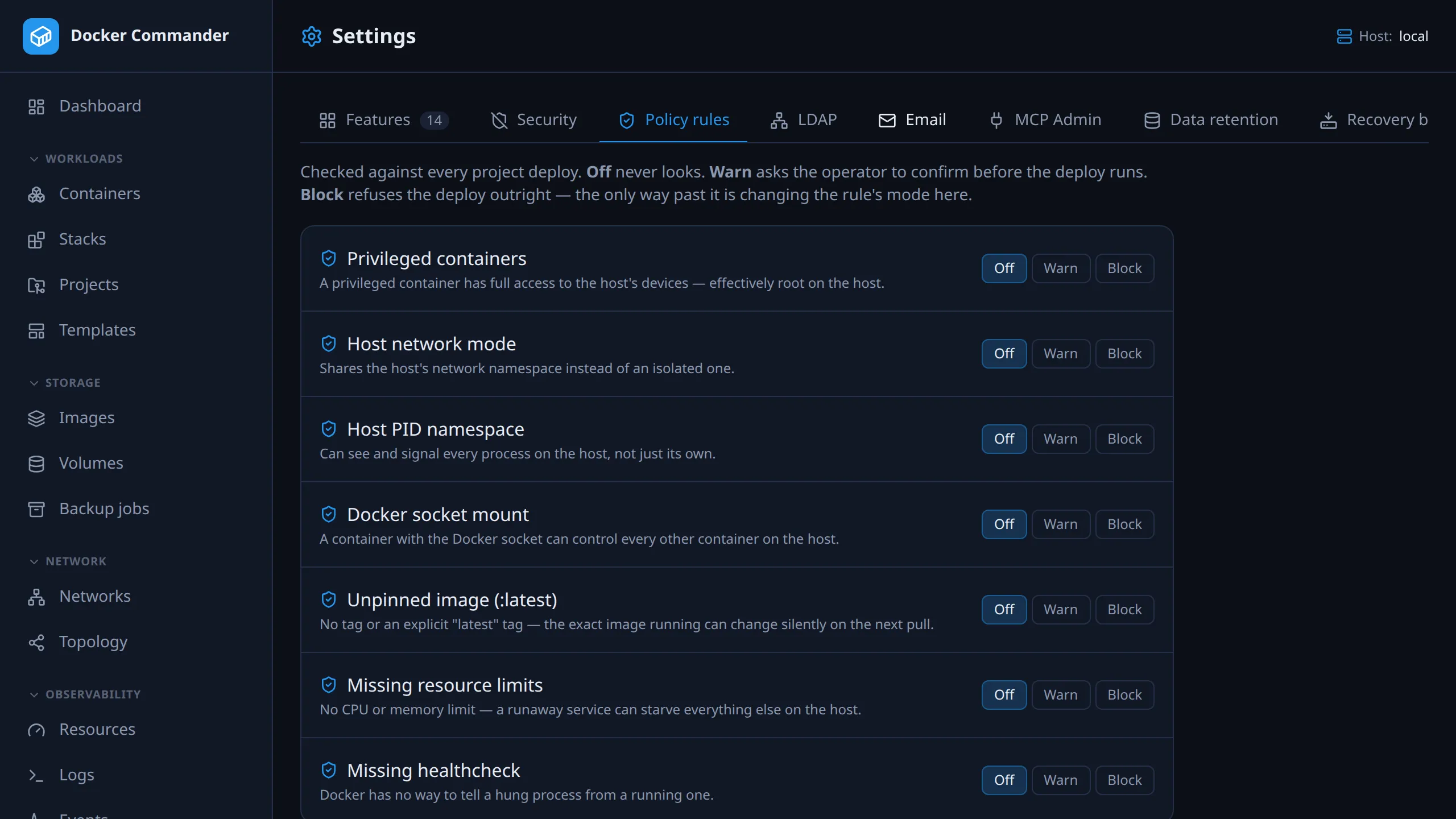1456x819 pixels.
Task: Set Host network mode to Warn
Action: pos(1061,354)
